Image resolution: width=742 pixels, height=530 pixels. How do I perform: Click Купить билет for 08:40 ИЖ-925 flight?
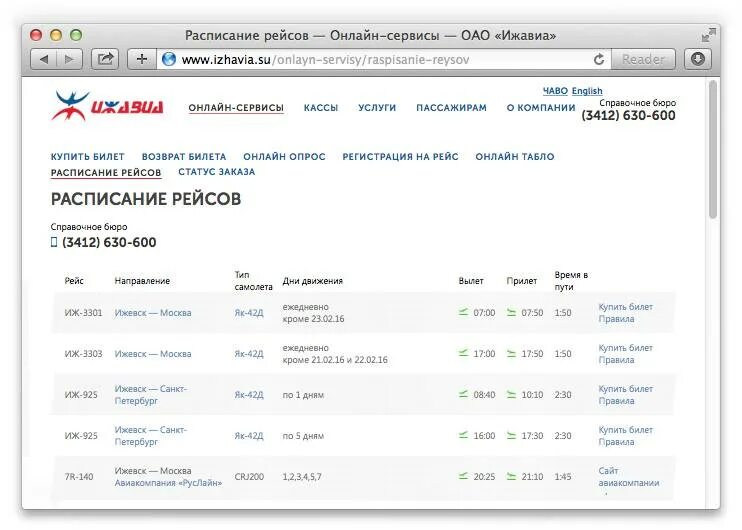(x=626, y=389)
